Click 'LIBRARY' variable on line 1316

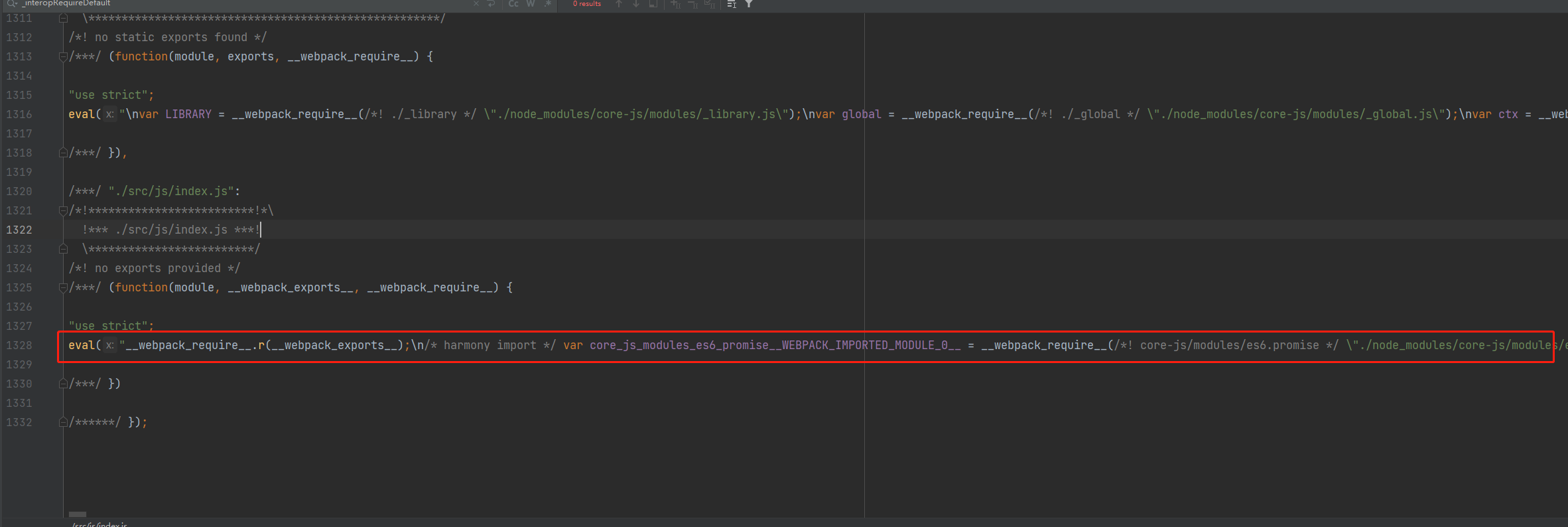pyautogui.click(x=188, y=114)
